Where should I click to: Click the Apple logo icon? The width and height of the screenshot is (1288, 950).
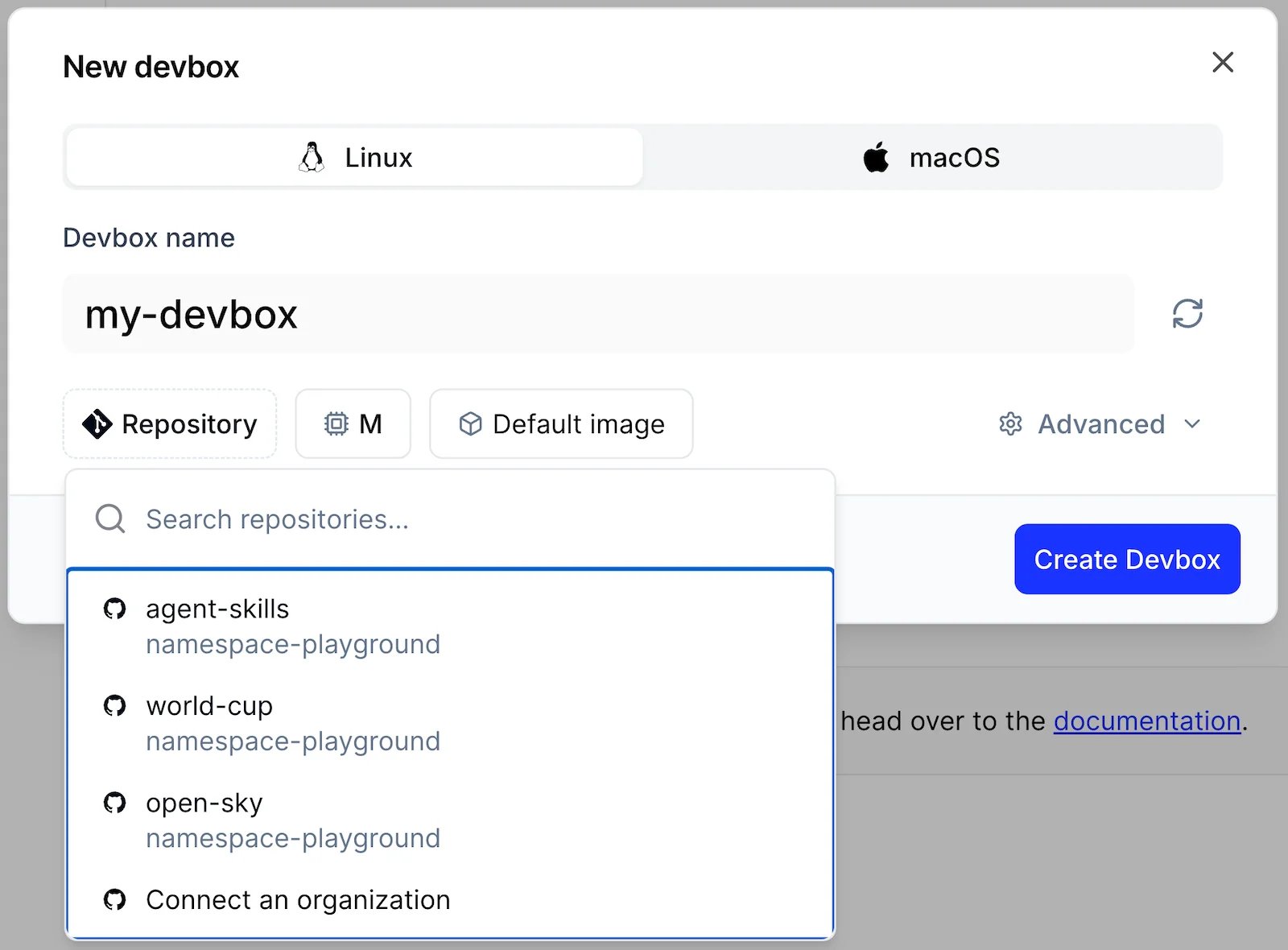click(876, 157)
